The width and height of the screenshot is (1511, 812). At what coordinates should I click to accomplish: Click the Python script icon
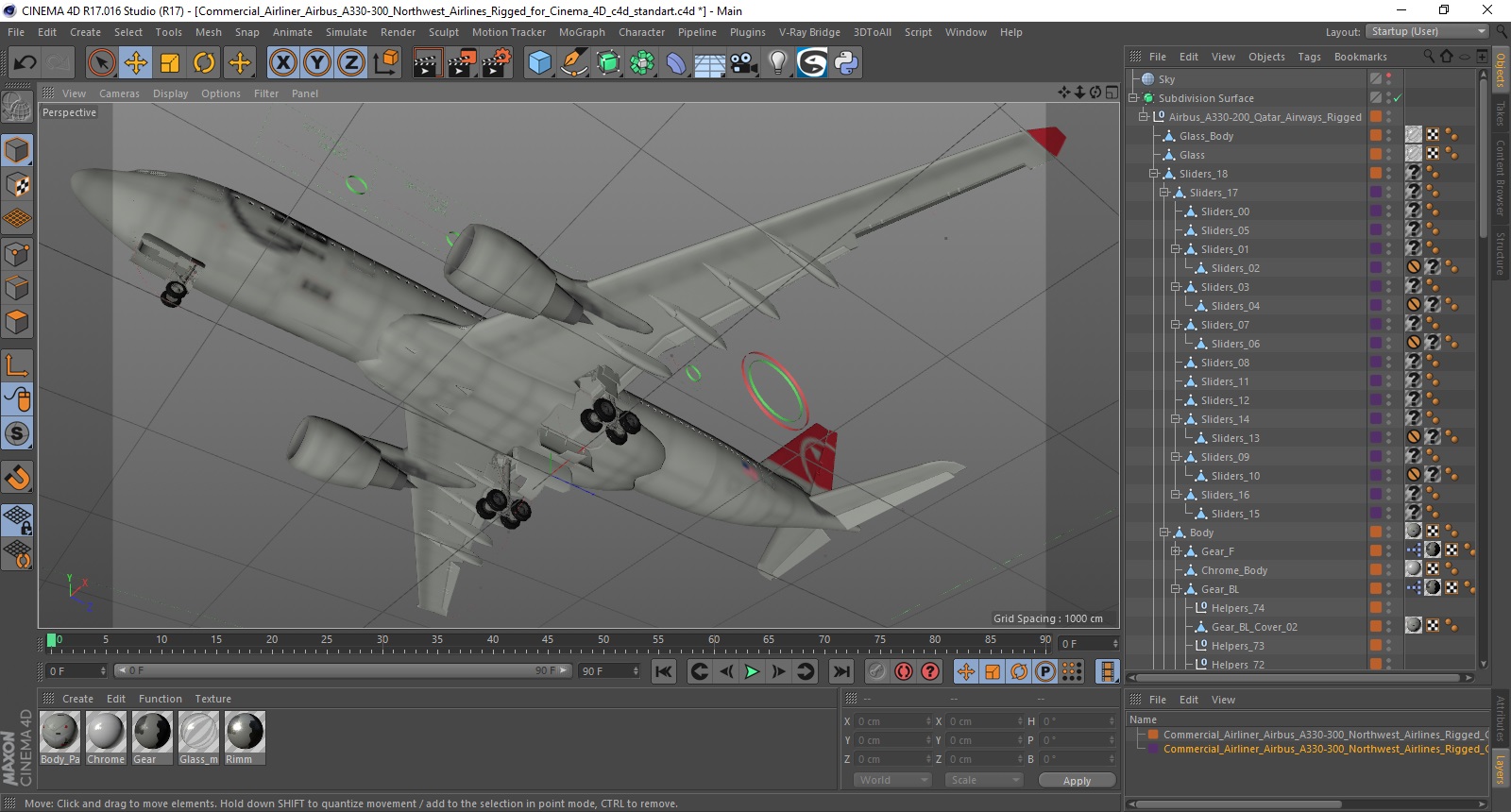(x=846, y=63)
